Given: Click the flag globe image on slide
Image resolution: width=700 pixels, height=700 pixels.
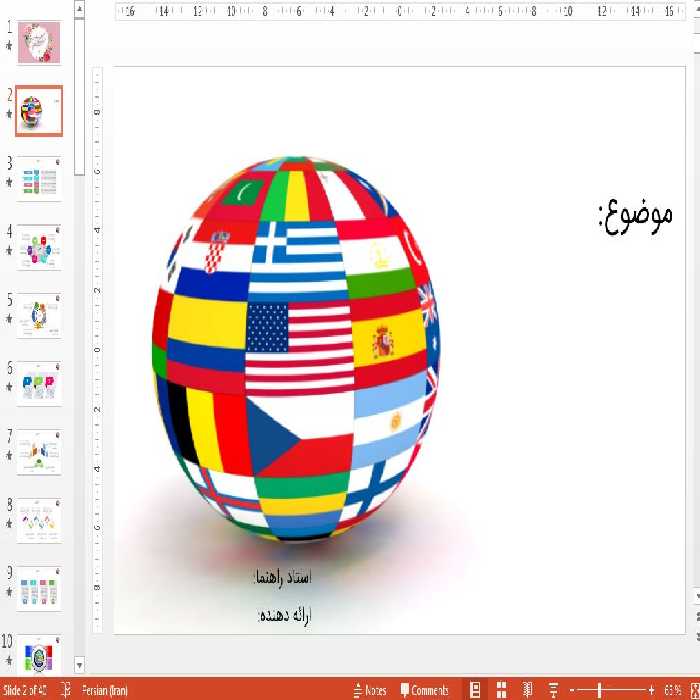Looking at the screenshot, I should pyautogui.click(x=295, y=350).
